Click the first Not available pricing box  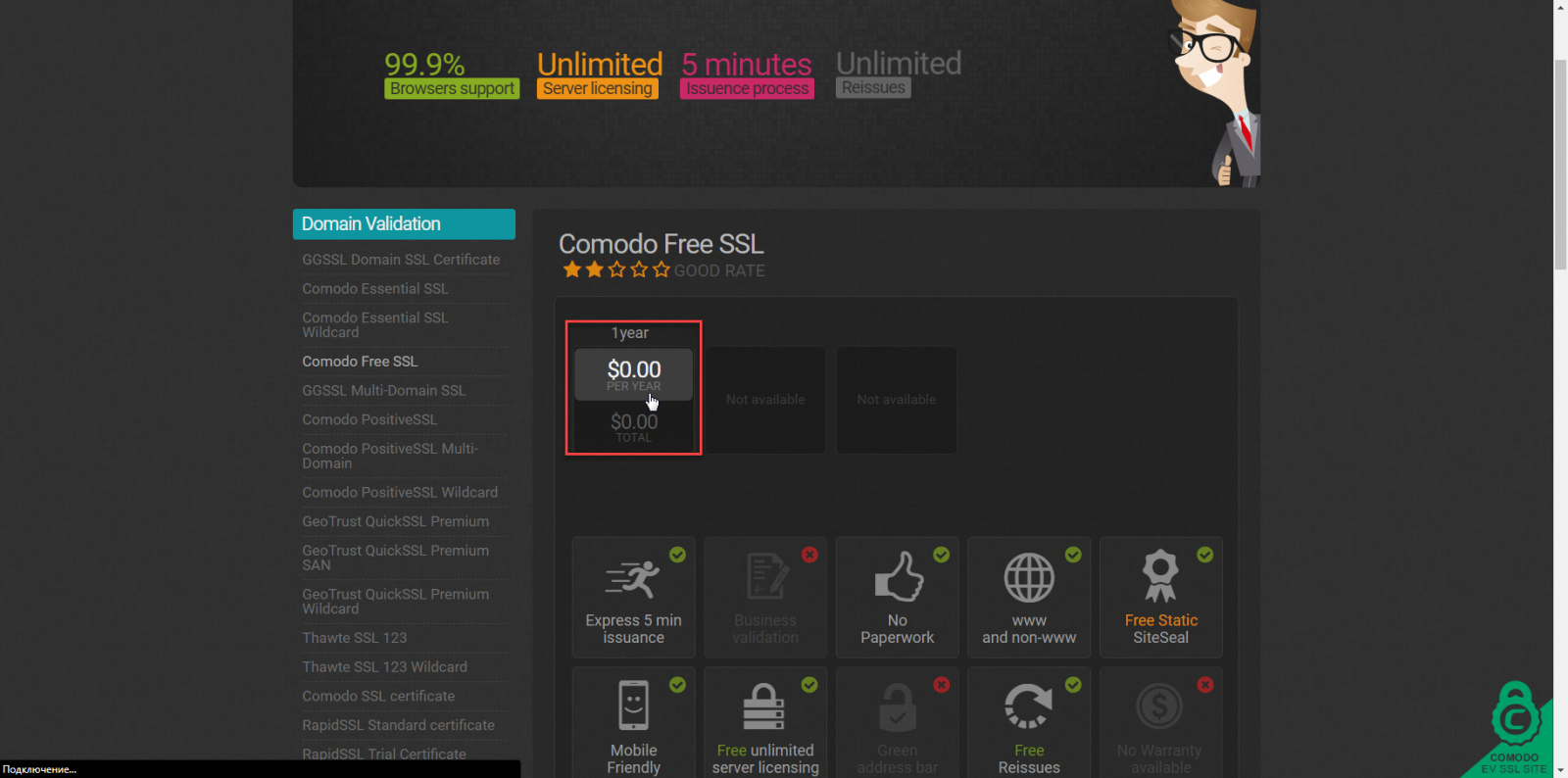pyautogui.click(x=765, y=400)
